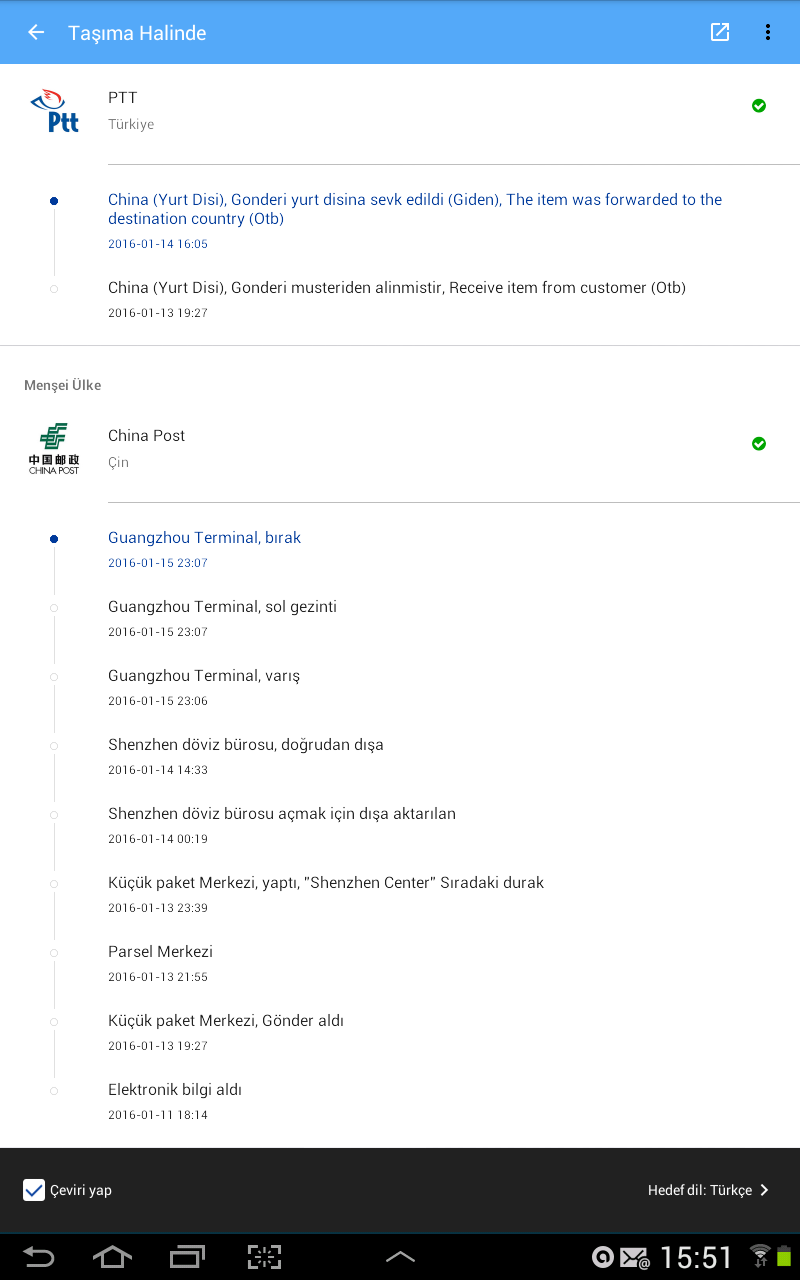Click the green checkmark next to China Post

tap(759, 443)
